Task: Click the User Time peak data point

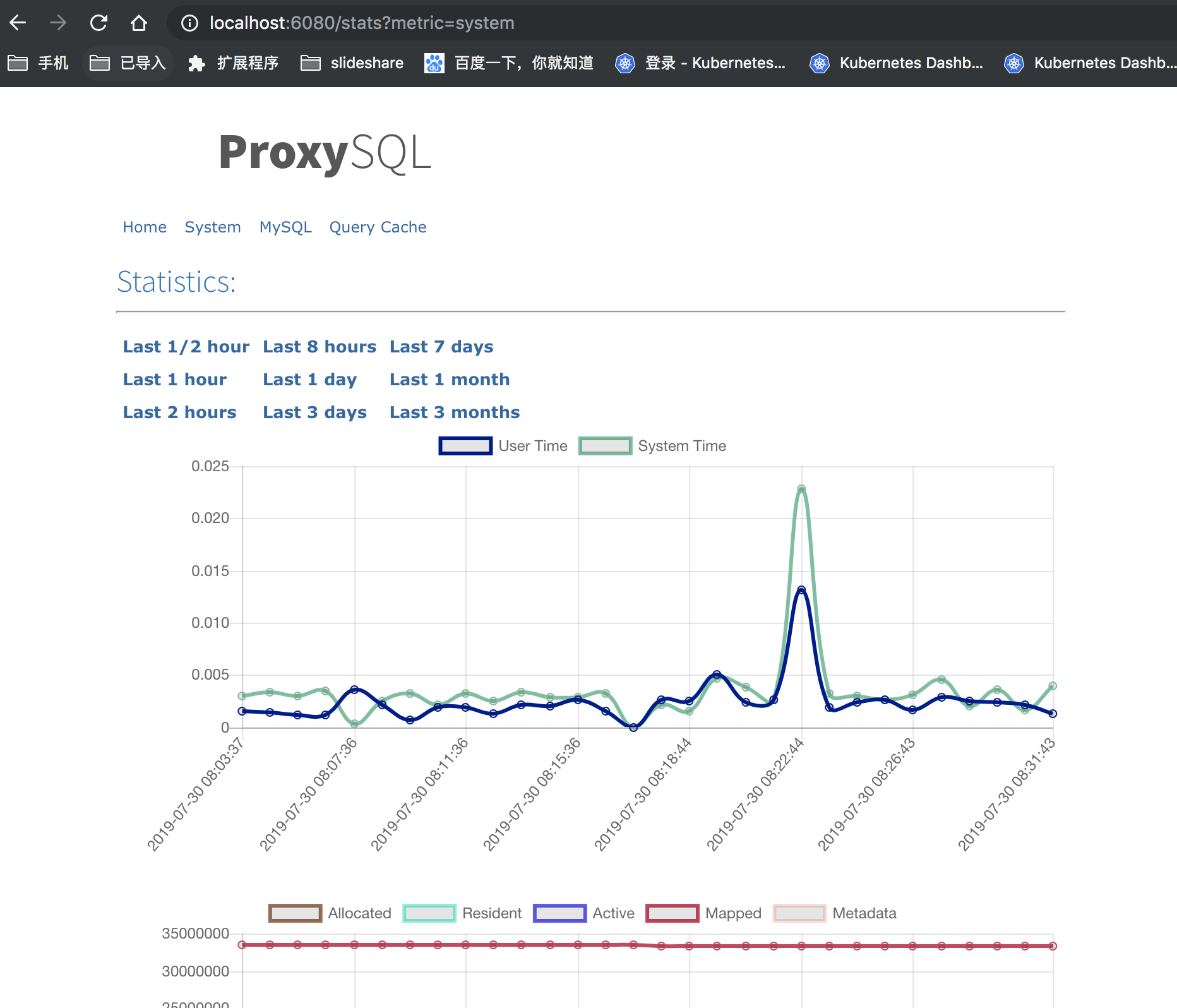Action: [x=801, y=590]
